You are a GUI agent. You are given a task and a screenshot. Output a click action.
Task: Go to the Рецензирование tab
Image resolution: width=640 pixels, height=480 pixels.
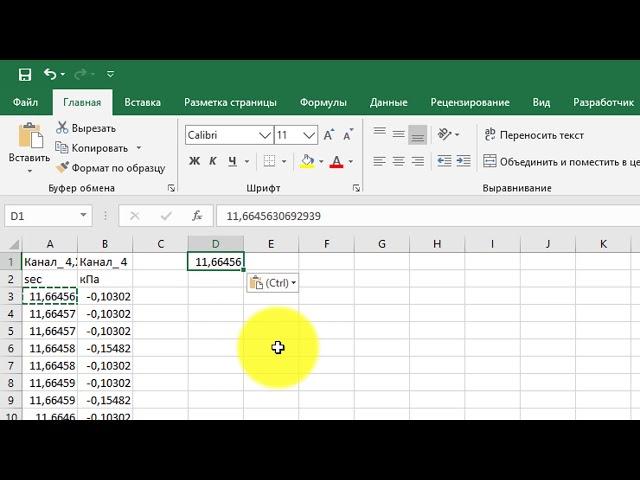pos(470,102)
